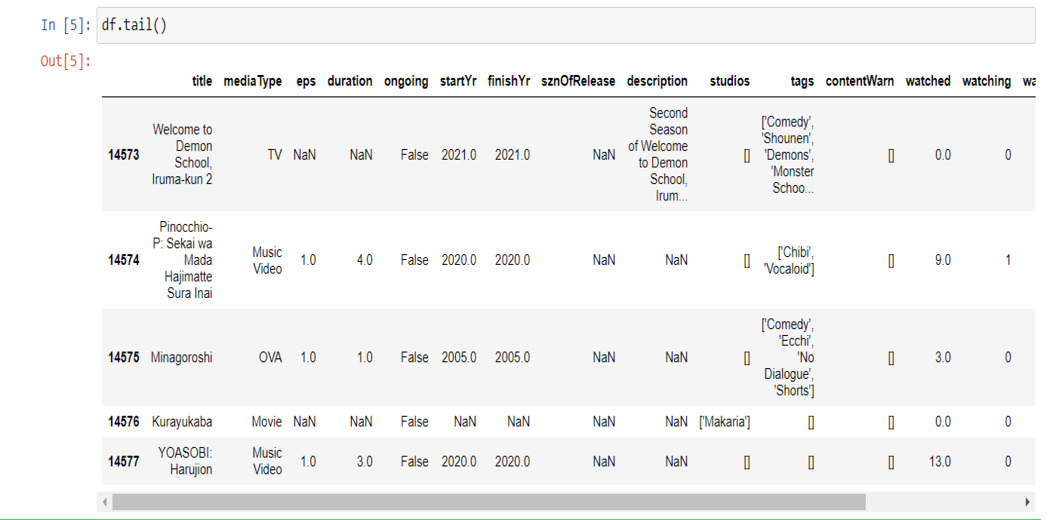
Task: Click the tags column header
Action: tap(802, 81)
